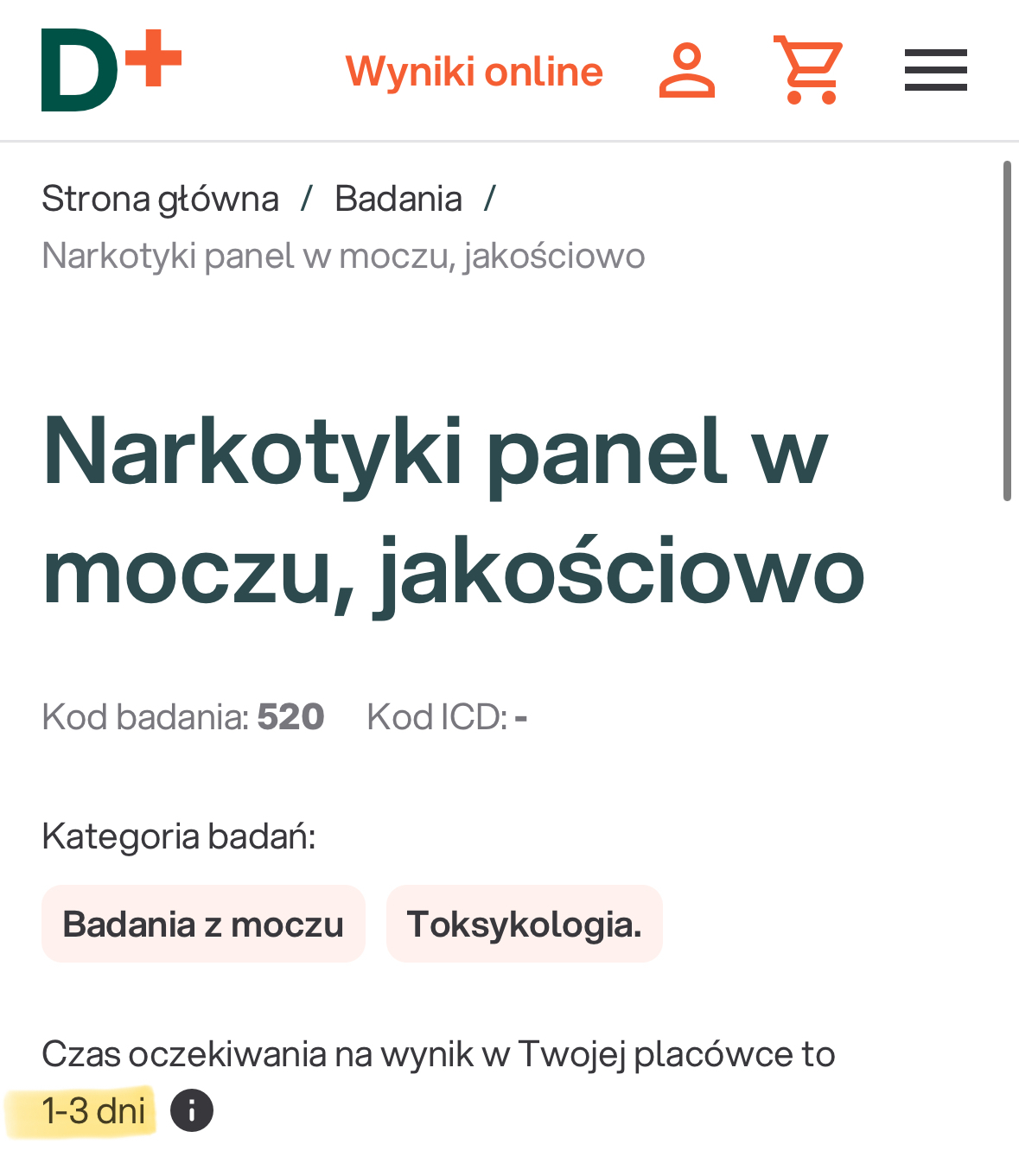
Task: Select the Badania z moczu category tag
Action: 203,924
